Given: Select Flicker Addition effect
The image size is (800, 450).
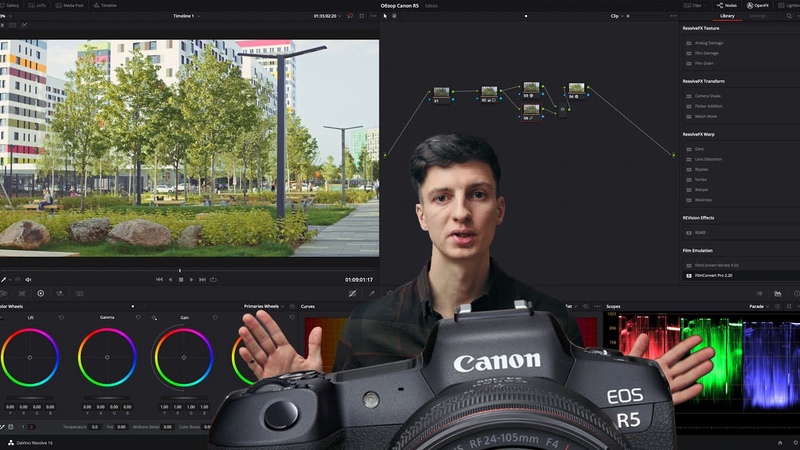Looking at the screenshot, I should tap(708, 106).
